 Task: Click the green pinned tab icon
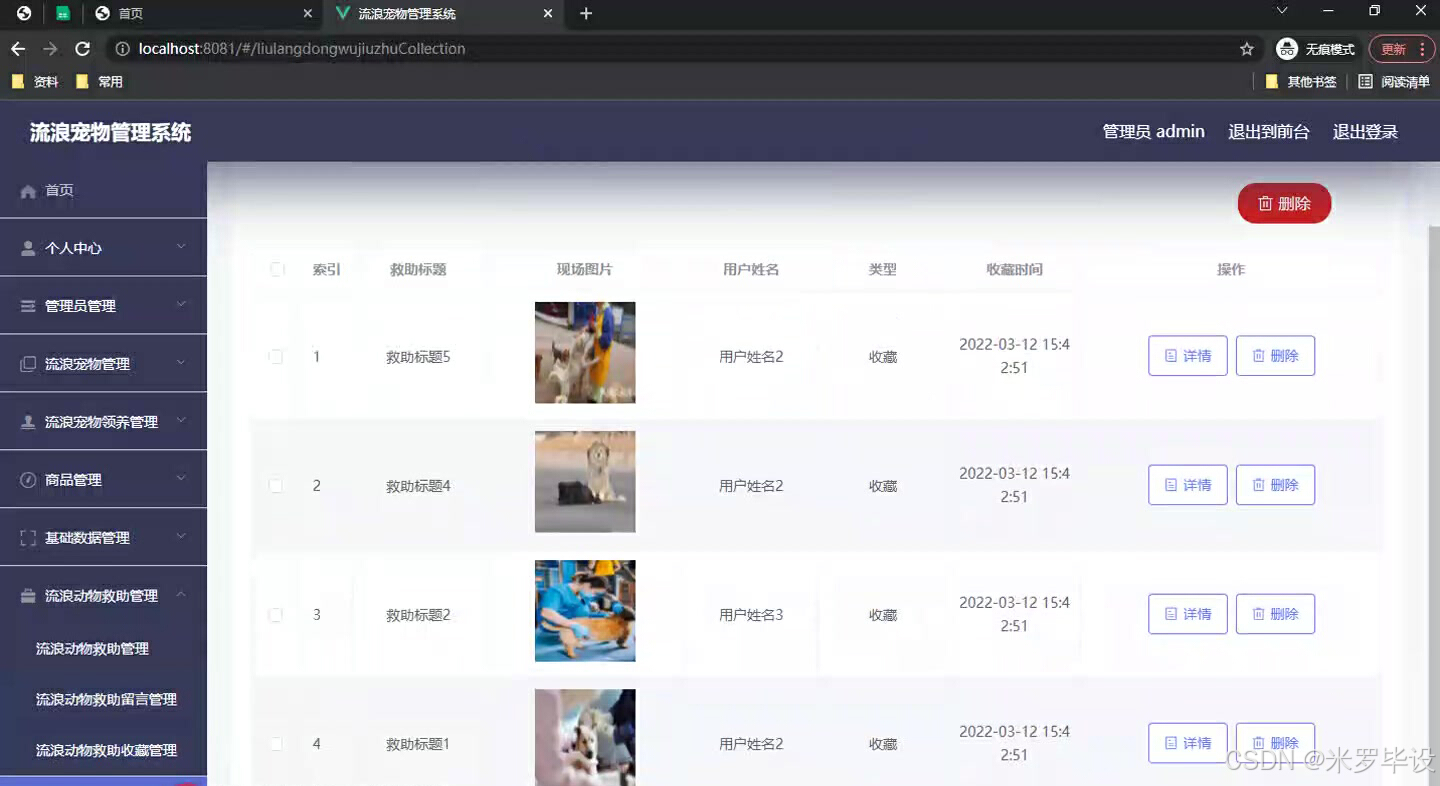(x=63, y=13)
